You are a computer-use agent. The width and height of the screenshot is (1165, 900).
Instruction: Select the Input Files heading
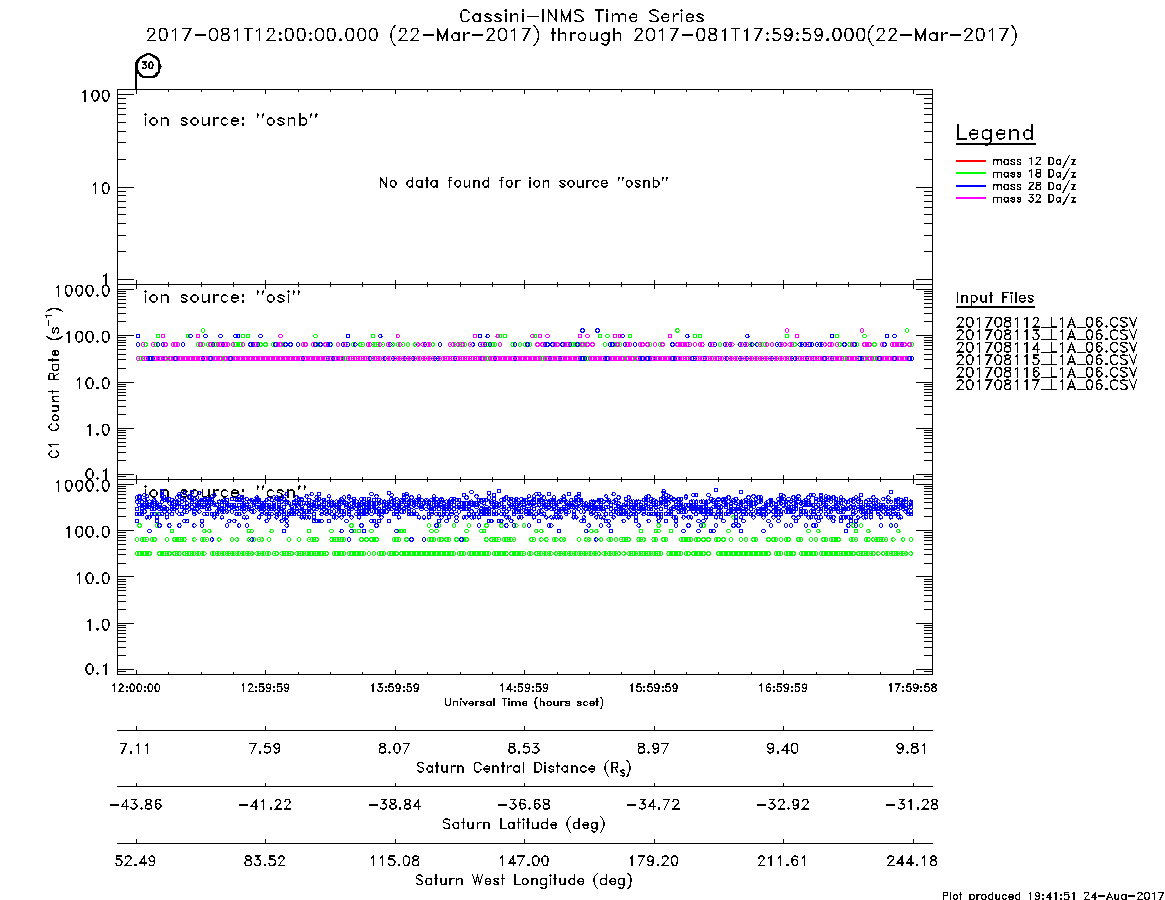[995, 298]
